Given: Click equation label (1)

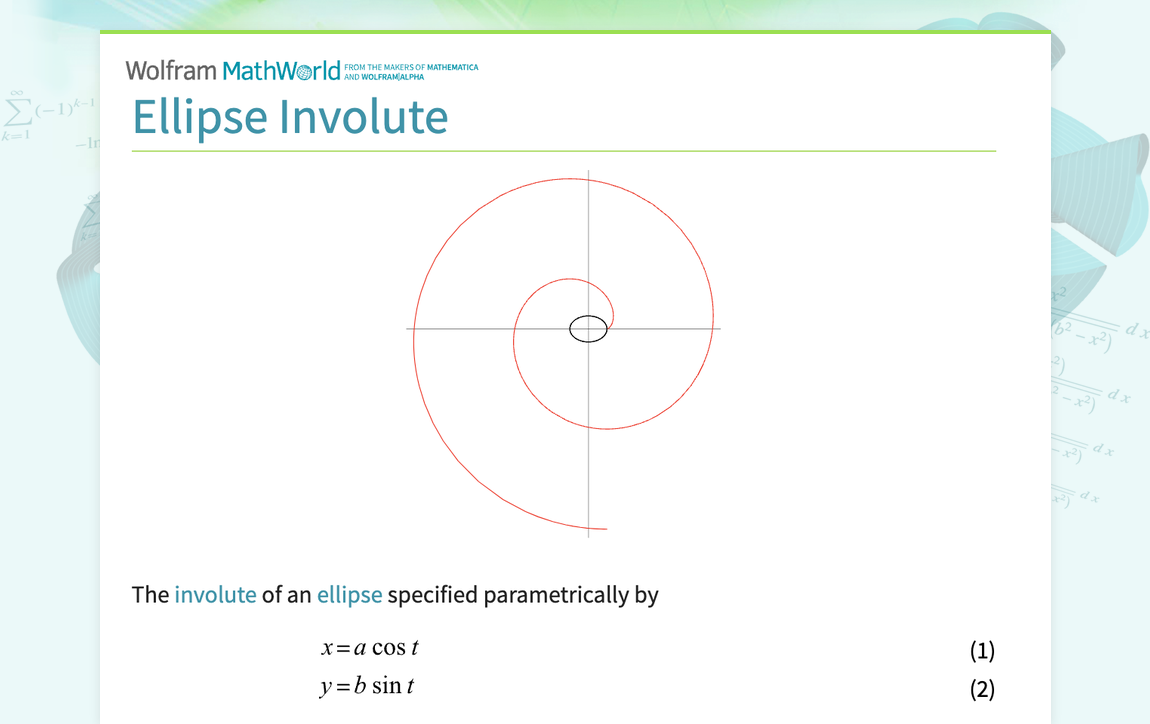Looking at the screenshot, I should coord(983,650).
